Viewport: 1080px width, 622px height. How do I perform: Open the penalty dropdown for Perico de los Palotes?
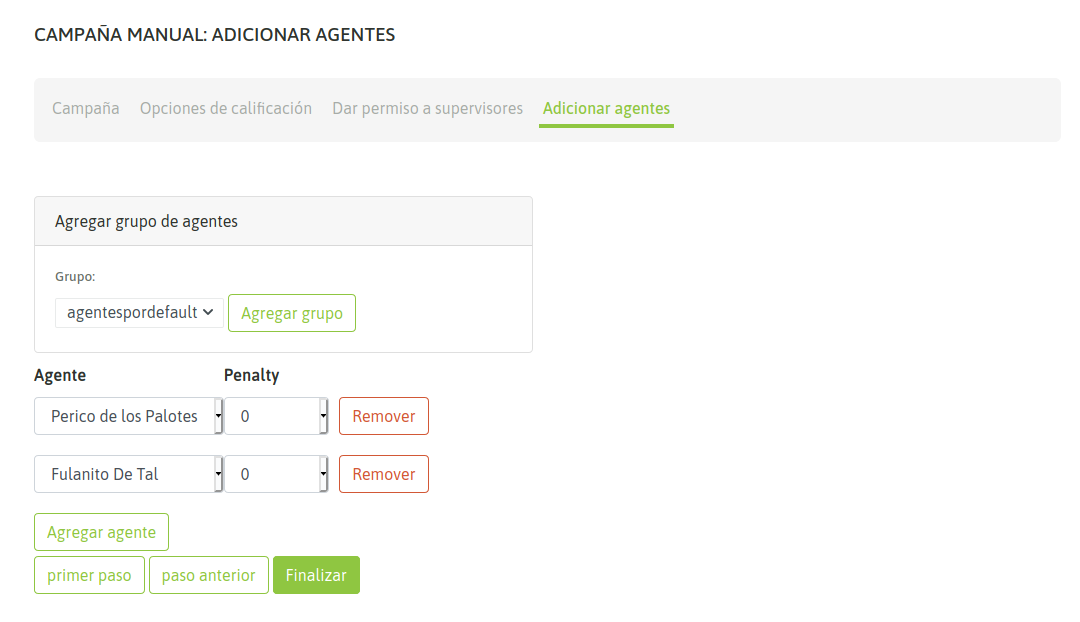[276, 416]
